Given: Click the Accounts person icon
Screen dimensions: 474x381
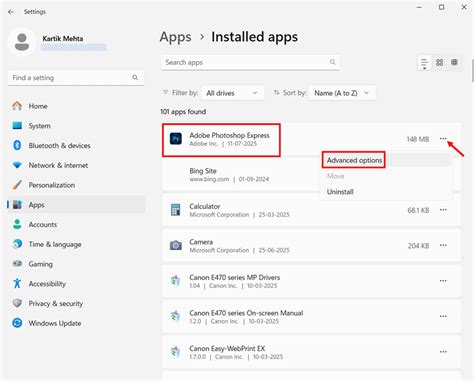Looking at the screenshot, I should point(17,224).
